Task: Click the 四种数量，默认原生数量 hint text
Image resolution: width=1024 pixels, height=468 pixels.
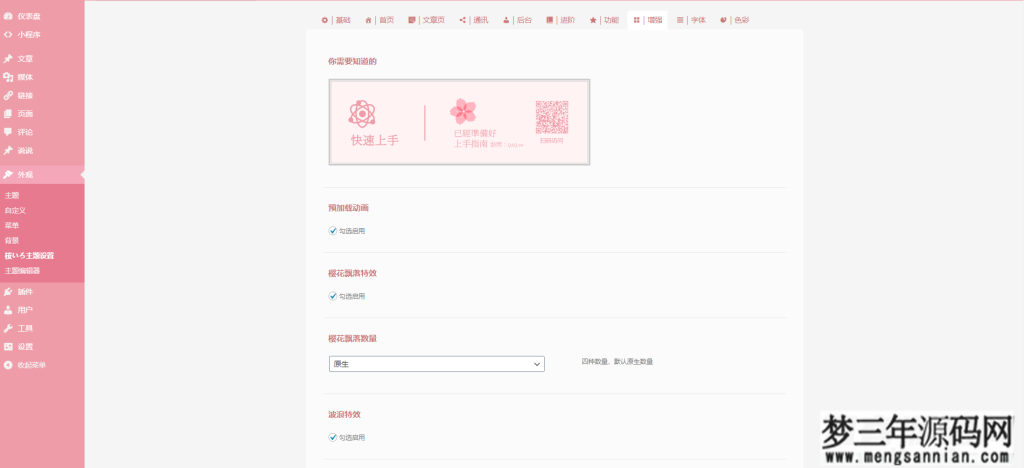Action: pyautogui.click(x=617, y=361)
